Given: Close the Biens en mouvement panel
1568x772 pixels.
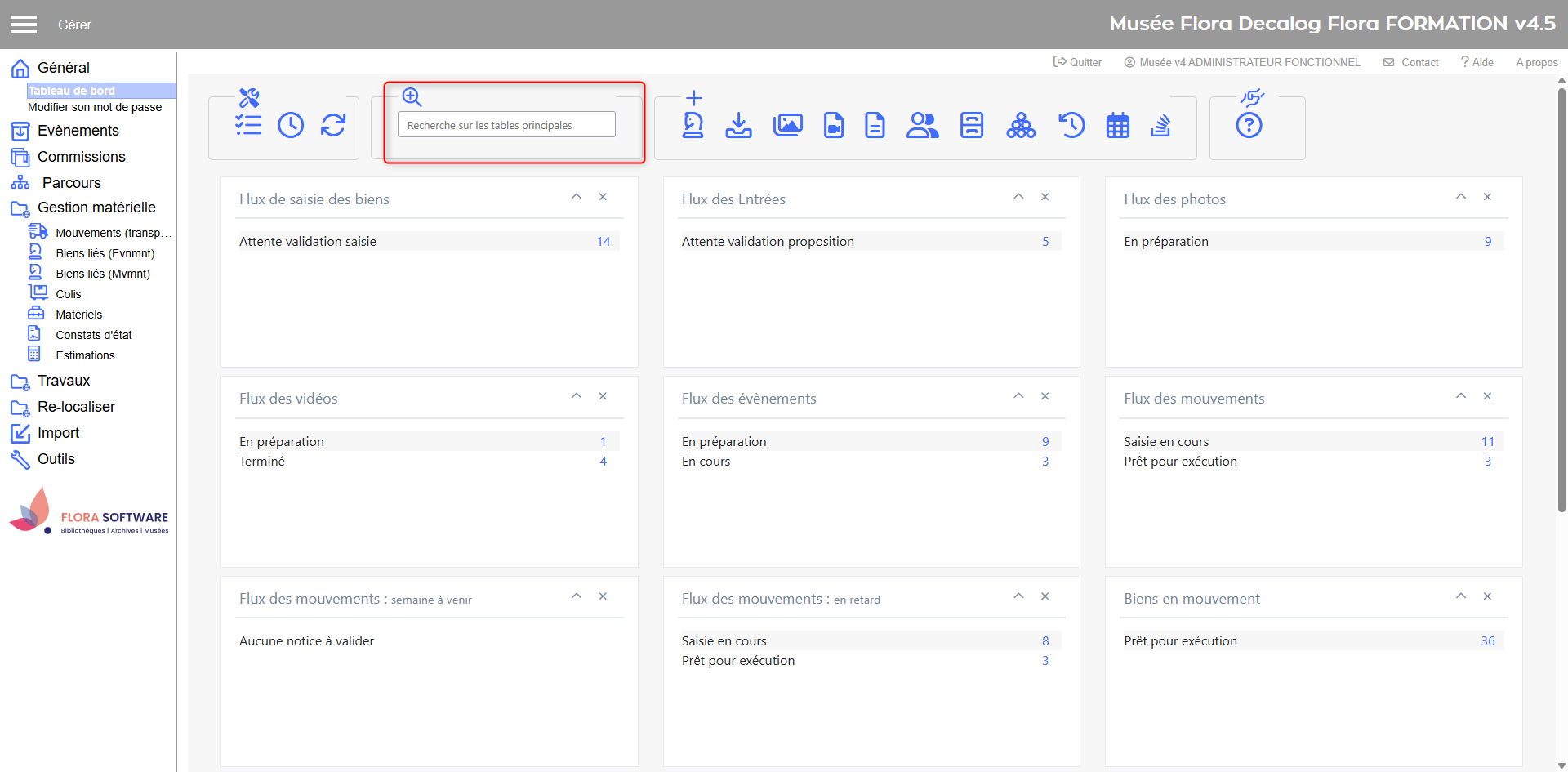Looking at the screenshot, I should coord(1487,596).
